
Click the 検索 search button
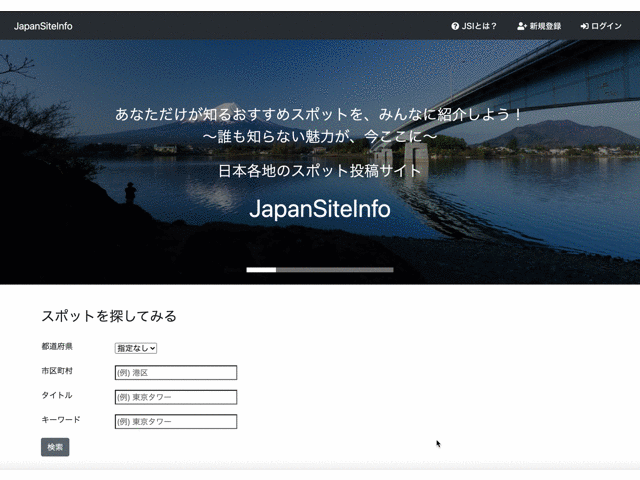(55, 447)
